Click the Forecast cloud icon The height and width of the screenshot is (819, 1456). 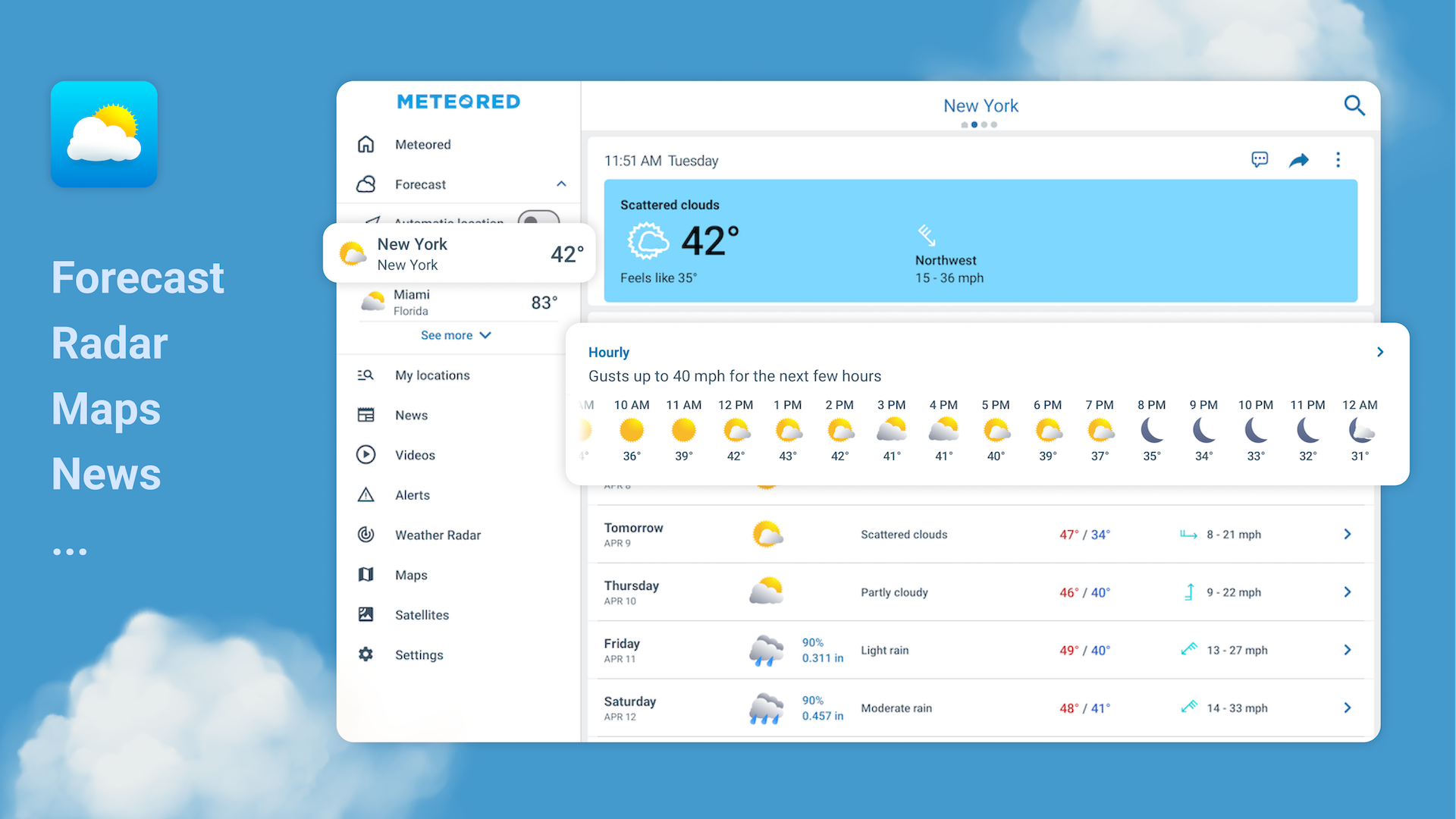(x=366, y=184)
